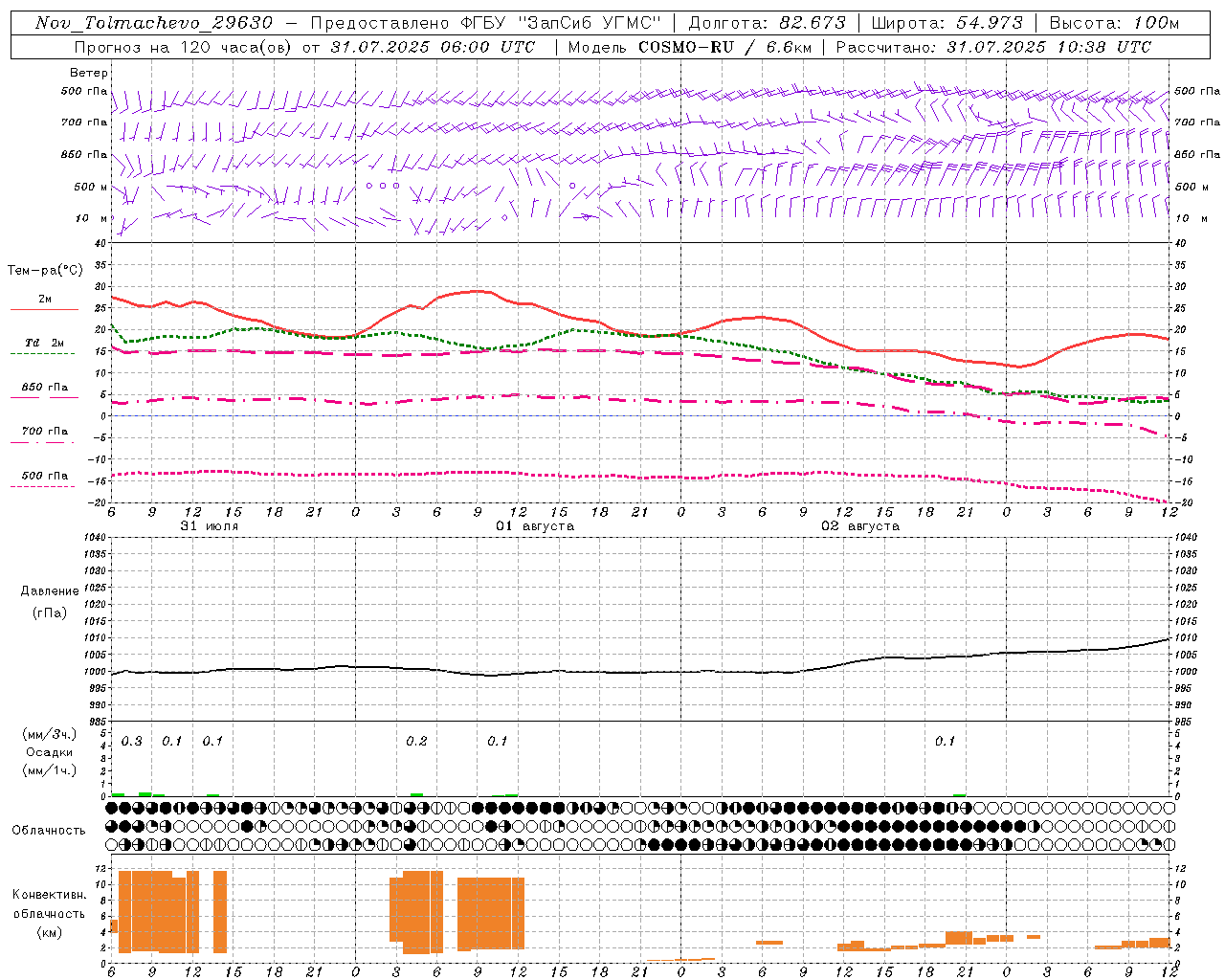This screenshot has height=980, width=1225.
Task: Click the Высота: 100м header value
Action: pos(1114,23)
